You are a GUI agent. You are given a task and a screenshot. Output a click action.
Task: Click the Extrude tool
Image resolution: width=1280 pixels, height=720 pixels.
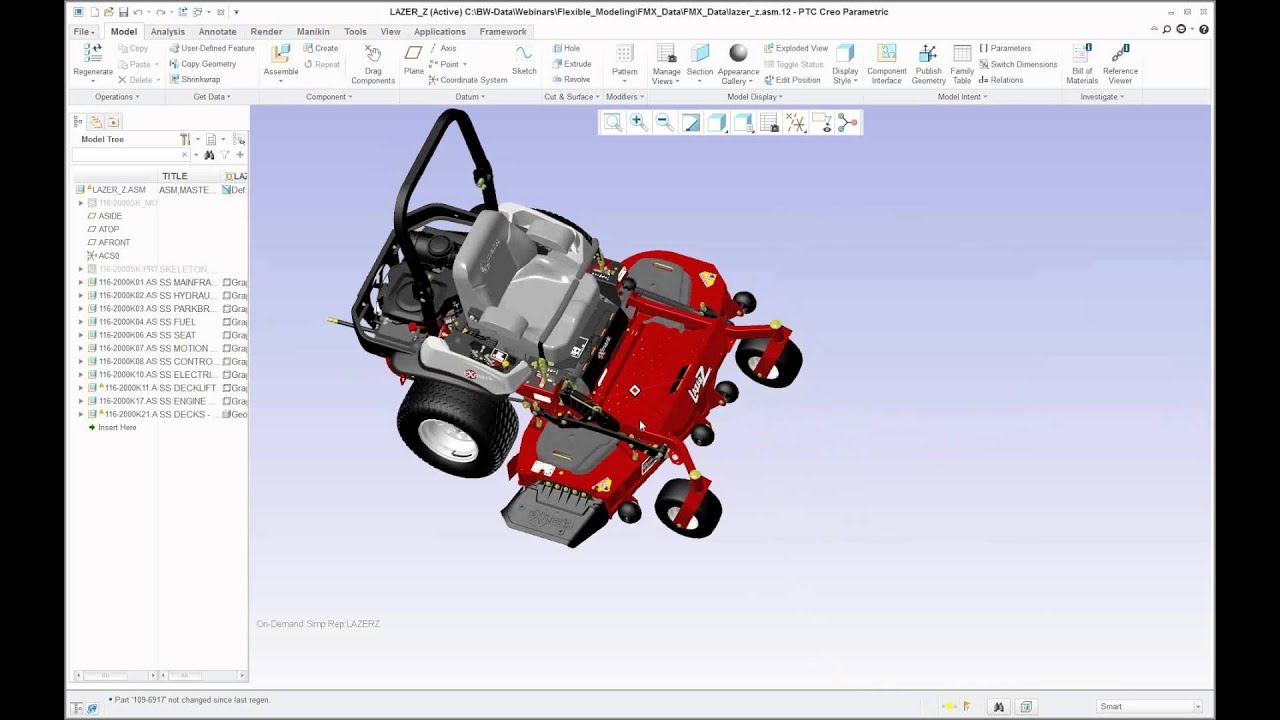click(x=572, y=64)
